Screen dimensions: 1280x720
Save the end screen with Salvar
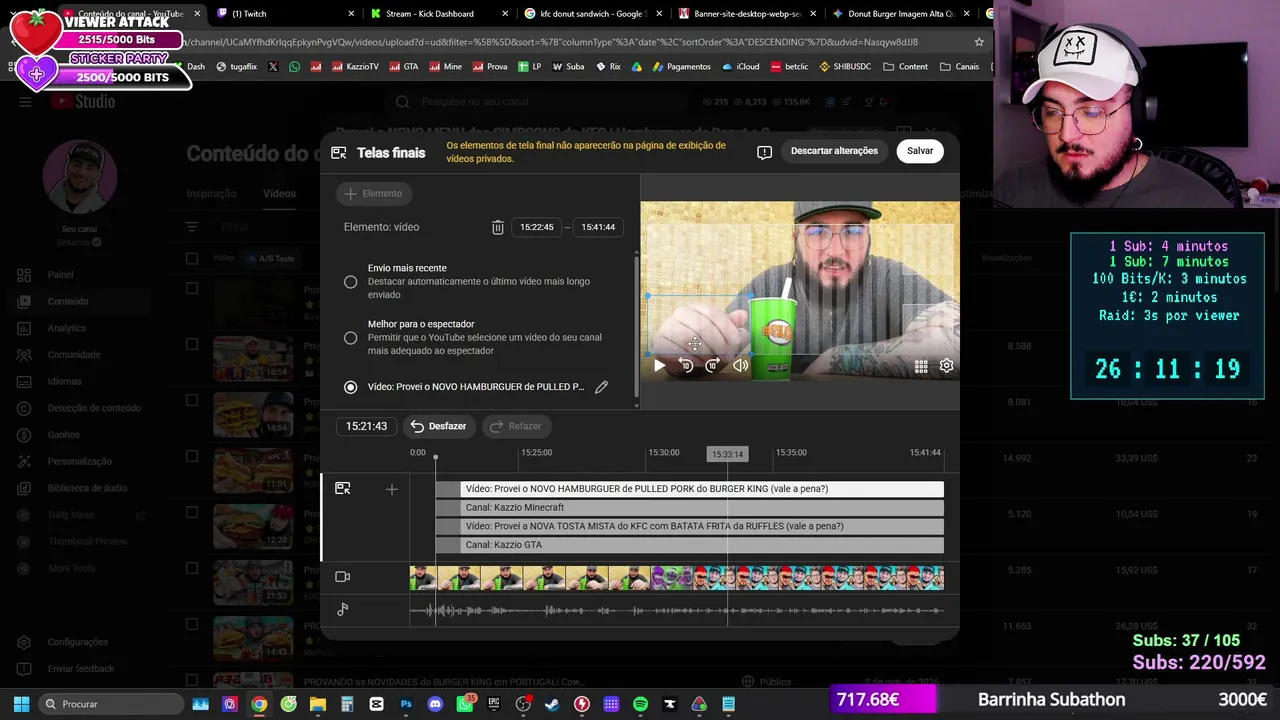(920, 151)
